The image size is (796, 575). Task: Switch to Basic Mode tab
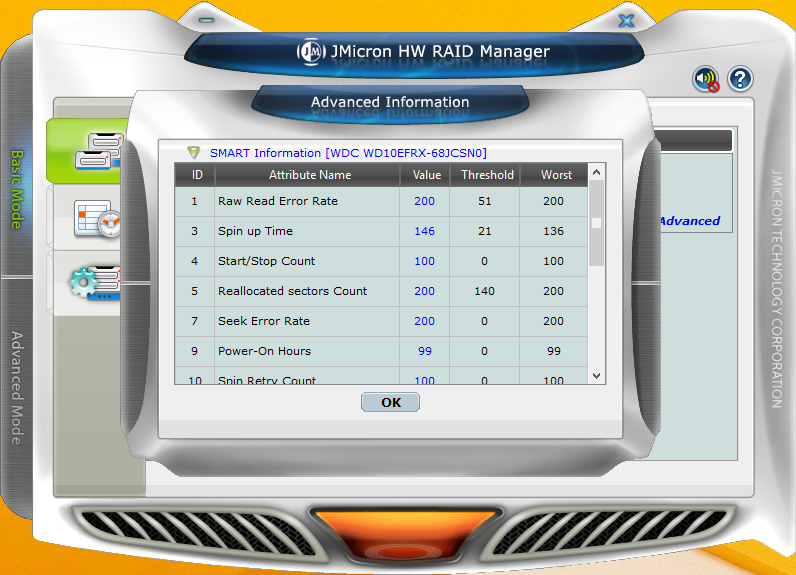(x=17, y=189)
